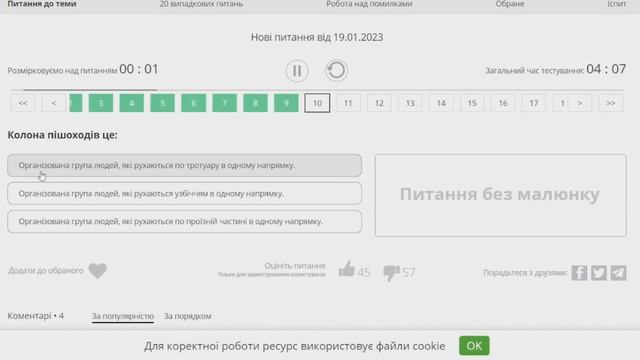640x360 pixels.
Task: Choose answer about проїзній частині
Action: (184, 221)
